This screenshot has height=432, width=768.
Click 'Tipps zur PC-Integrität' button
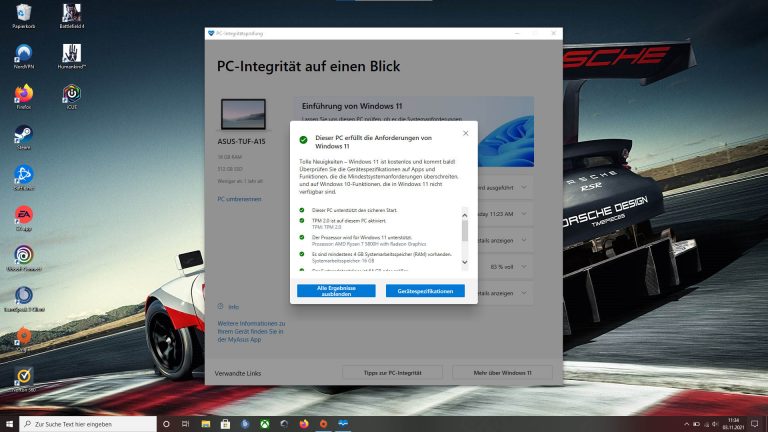[x=392, y=372]
